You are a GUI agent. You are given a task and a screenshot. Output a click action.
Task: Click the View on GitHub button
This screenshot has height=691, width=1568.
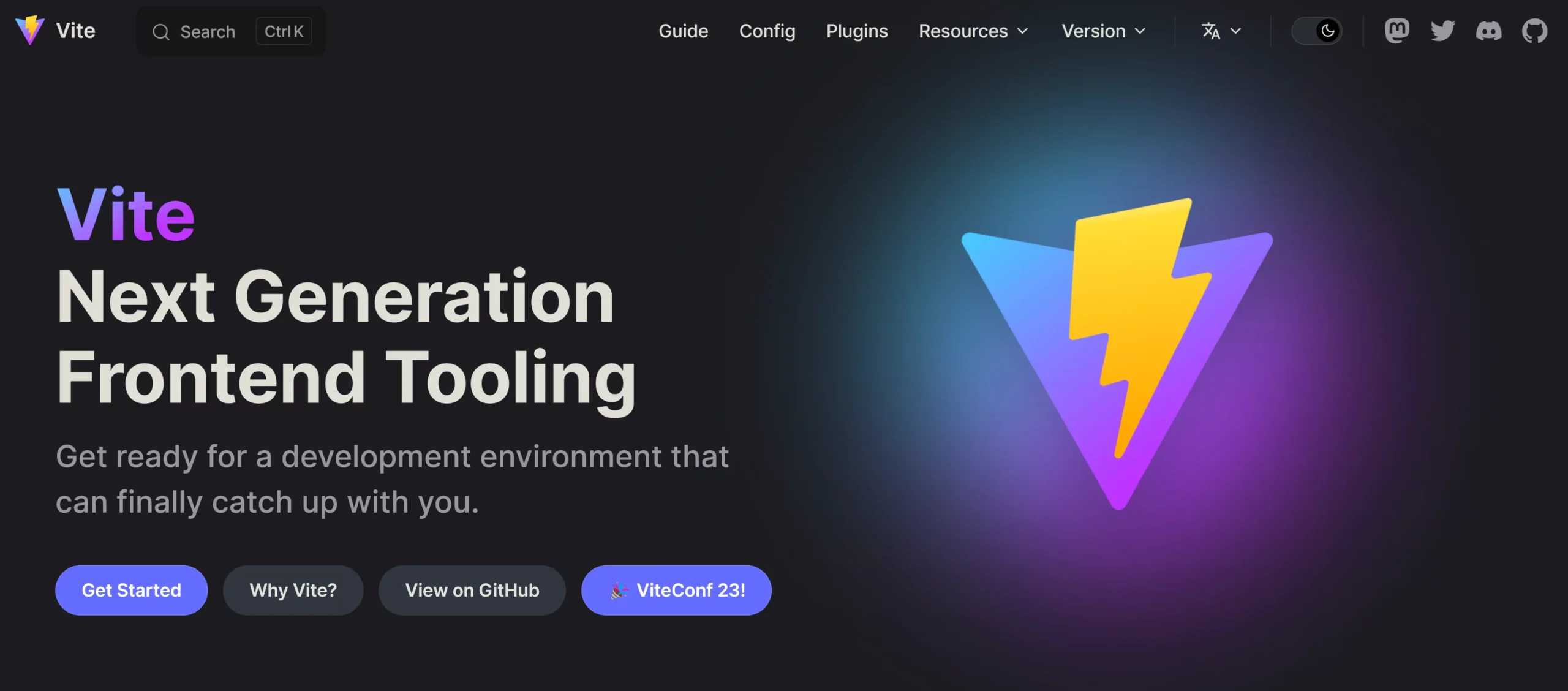472,590
